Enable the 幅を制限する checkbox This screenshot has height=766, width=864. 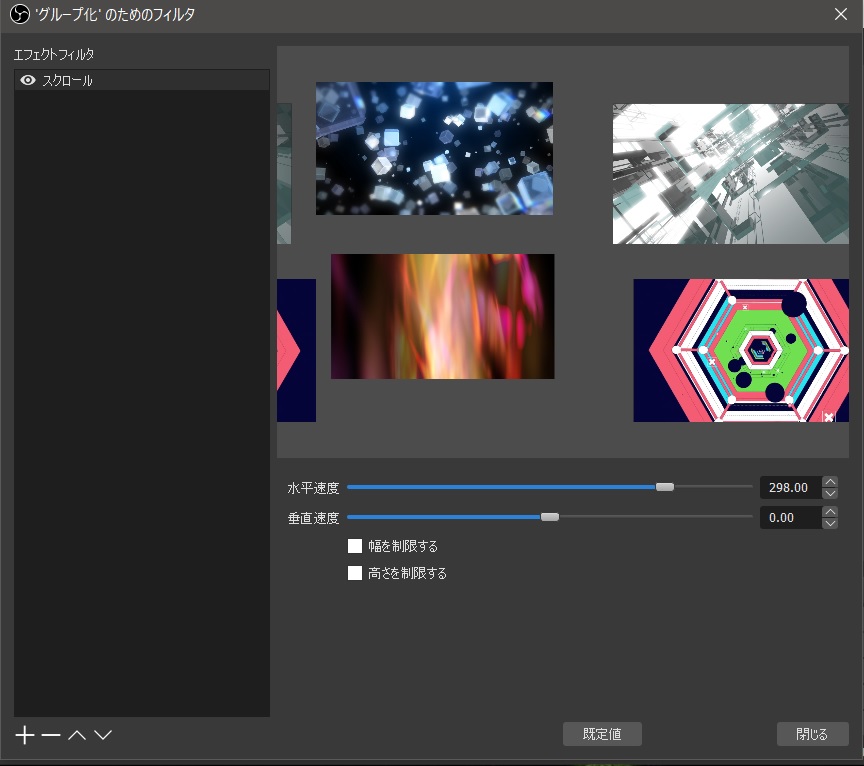point(355,546)
